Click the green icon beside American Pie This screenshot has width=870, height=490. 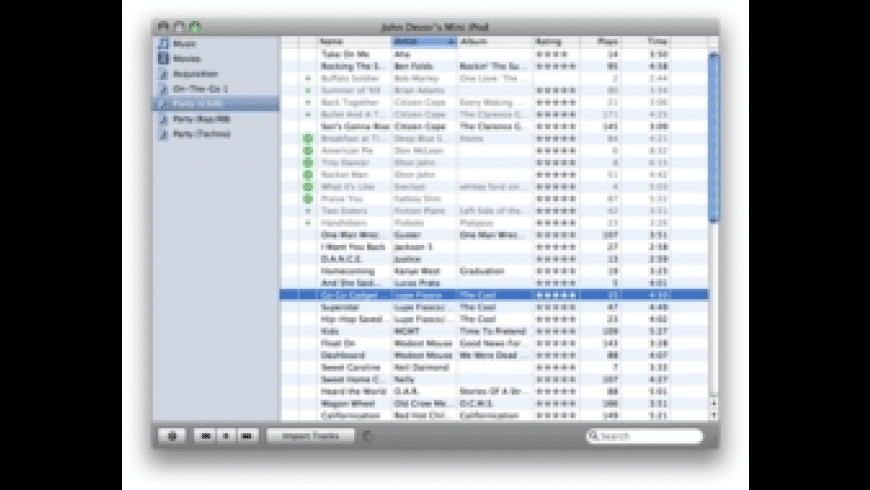tap(308, 150)
